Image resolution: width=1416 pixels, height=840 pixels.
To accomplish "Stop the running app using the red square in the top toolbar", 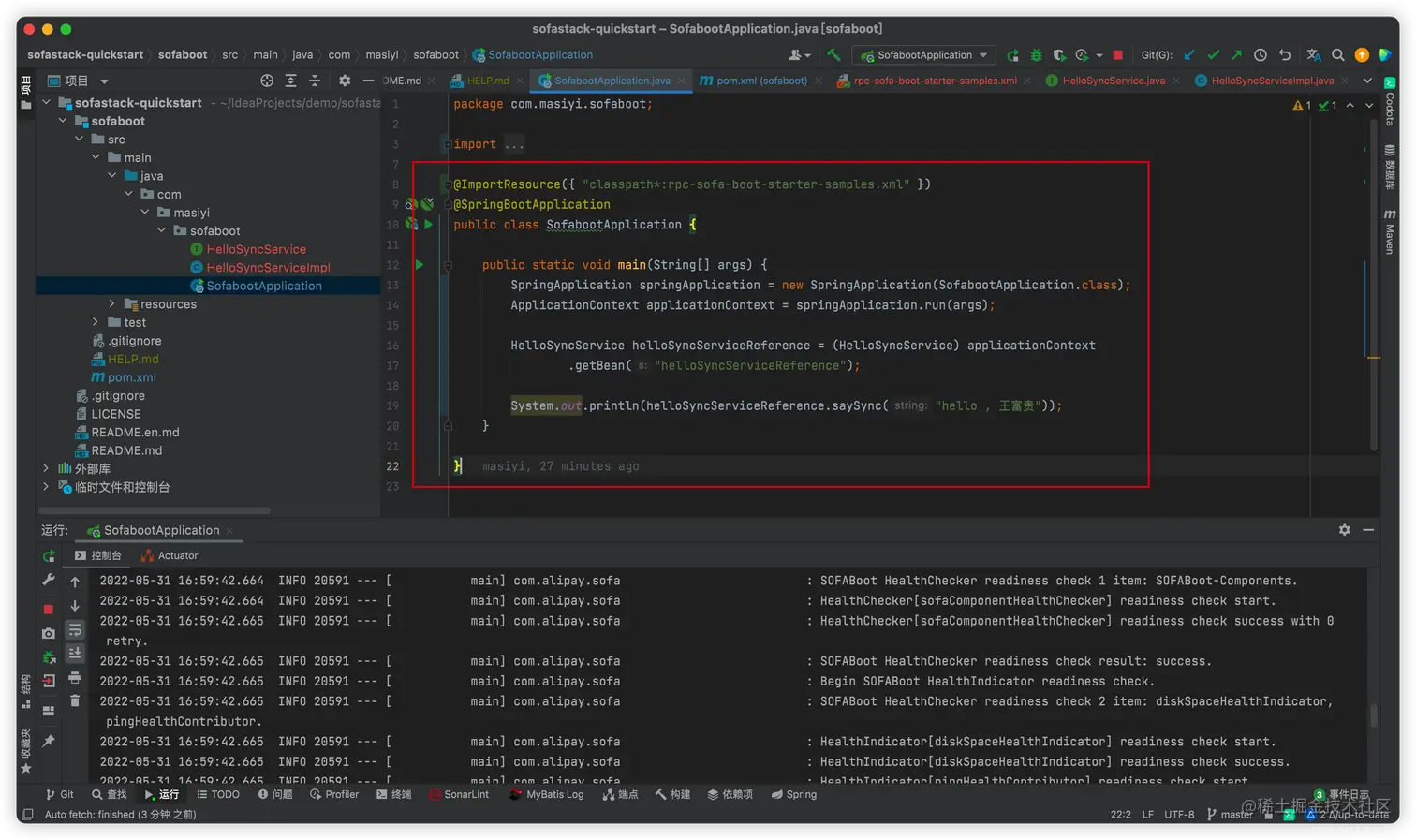I will point(1117,55).
